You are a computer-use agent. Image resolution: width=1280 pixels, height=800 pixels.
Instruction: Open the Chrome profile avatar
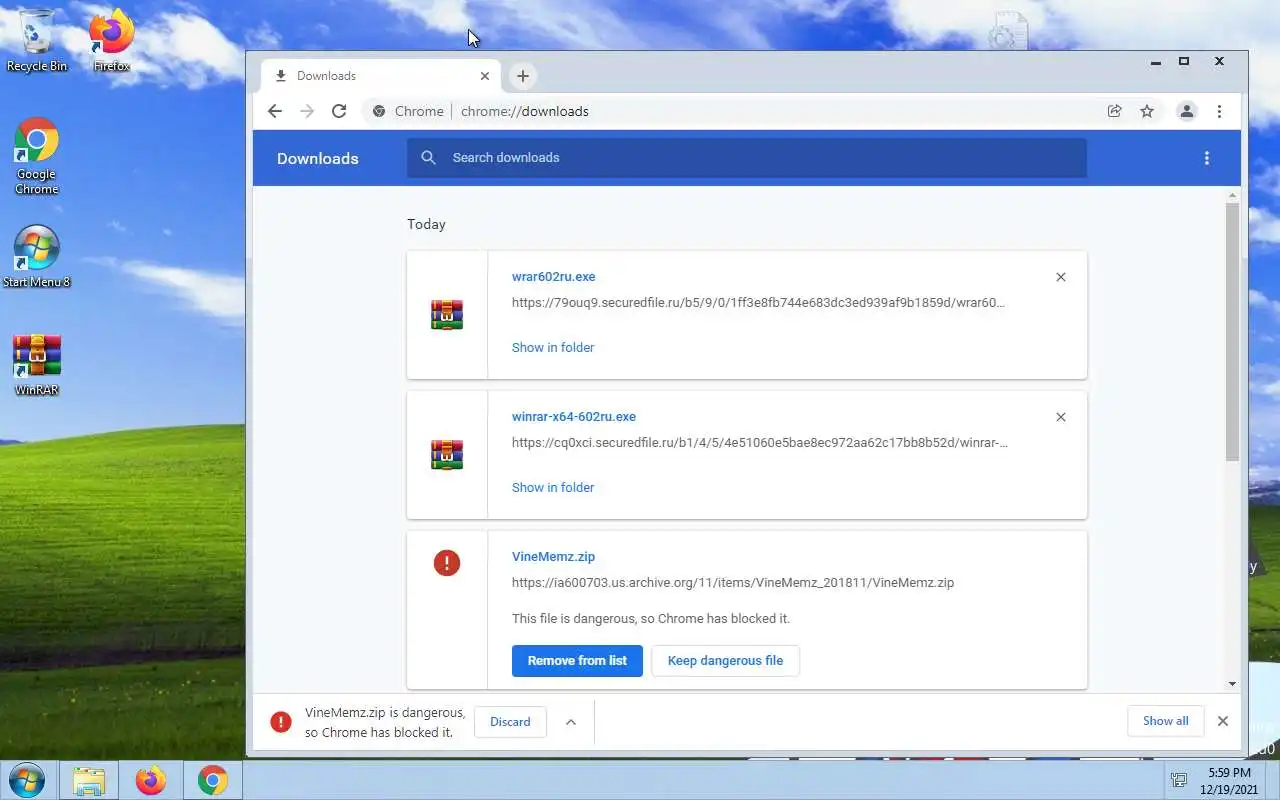(x=1187, y=111)
